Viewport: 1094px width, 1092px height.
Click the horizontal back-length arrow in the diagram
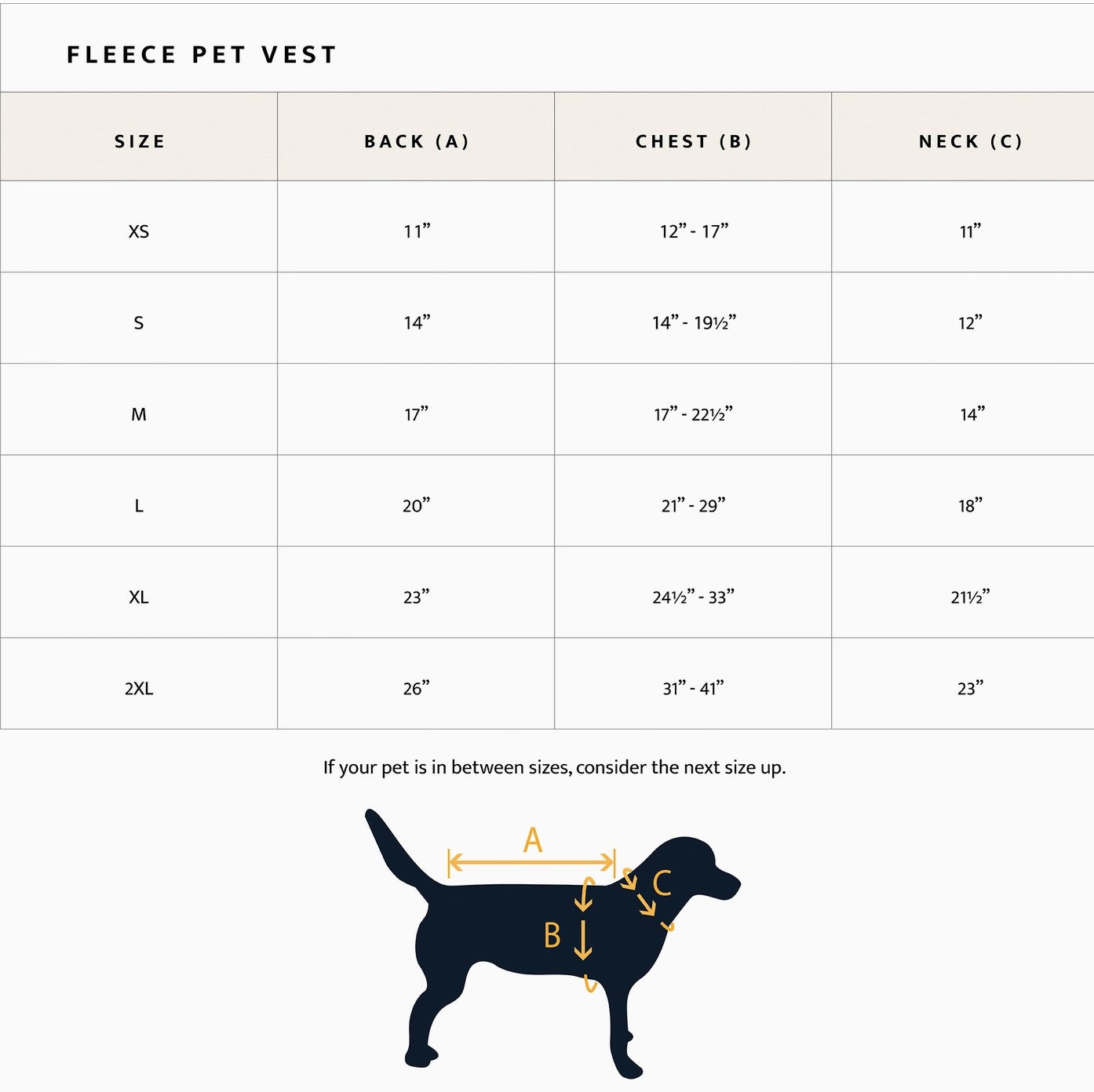coord(531,863)
